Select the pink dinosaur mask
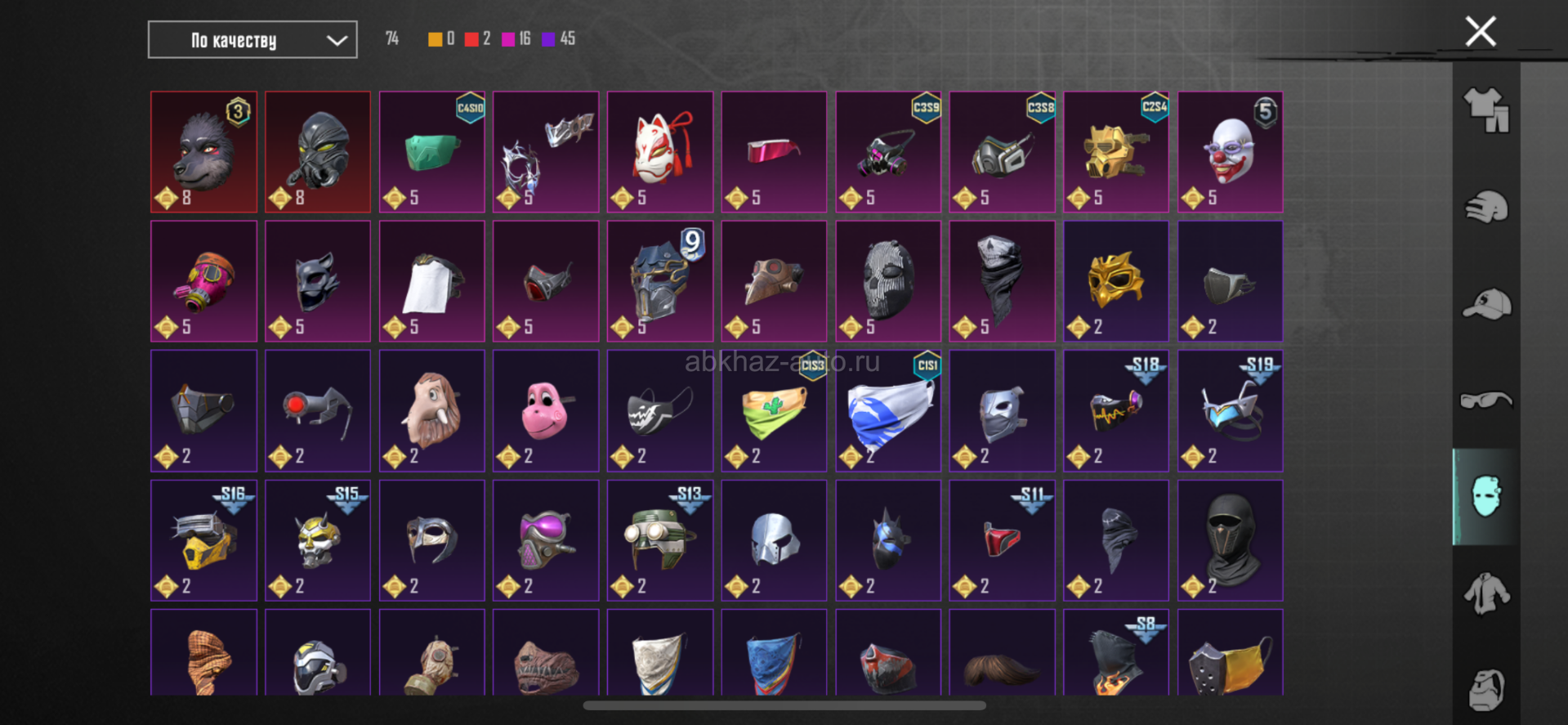Viewport: 1568px width, 725px height. [546, 411]
